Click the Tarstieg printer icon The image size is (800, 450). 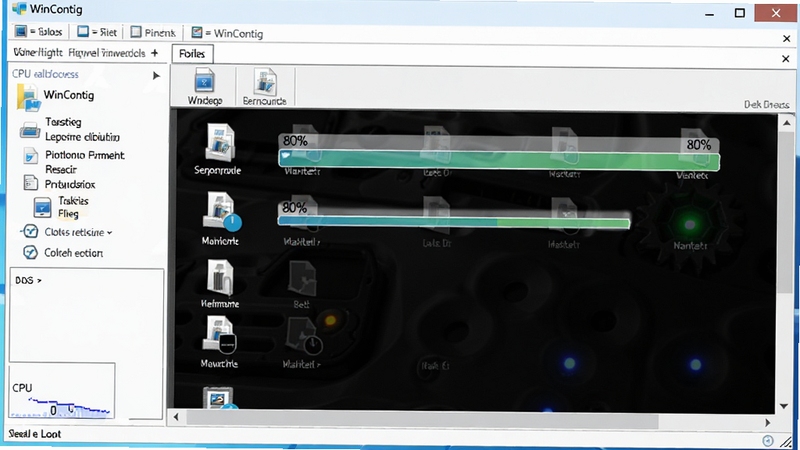pos(30,130)
